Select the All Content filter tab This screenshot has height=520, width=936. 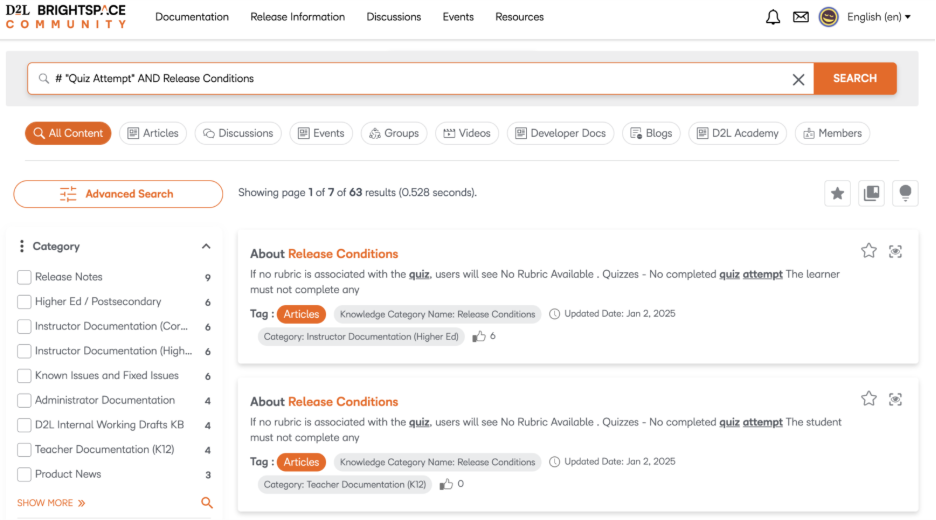click(x=68, y=133)
